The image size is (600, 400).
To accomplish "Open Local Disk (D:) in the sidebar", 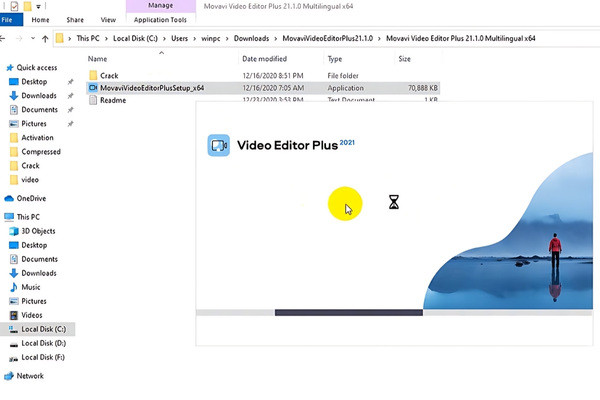I will (44, 343).
